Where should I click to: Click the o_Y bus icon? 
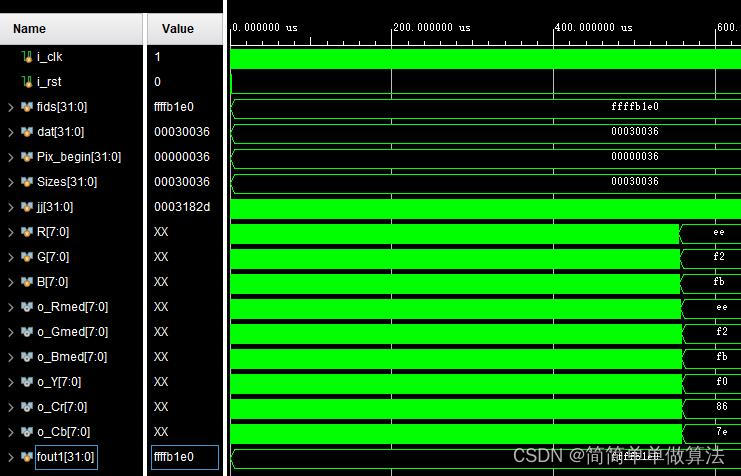pos(27,383)
